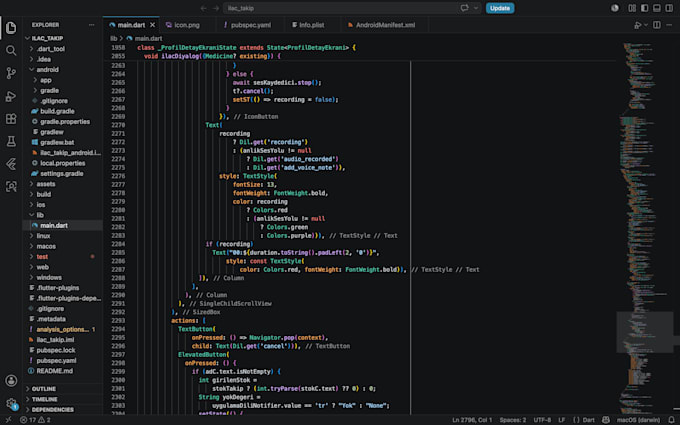Open the Flutter sidebar view
The width and height of the screenshot is (680, 425).
[11, 164]
